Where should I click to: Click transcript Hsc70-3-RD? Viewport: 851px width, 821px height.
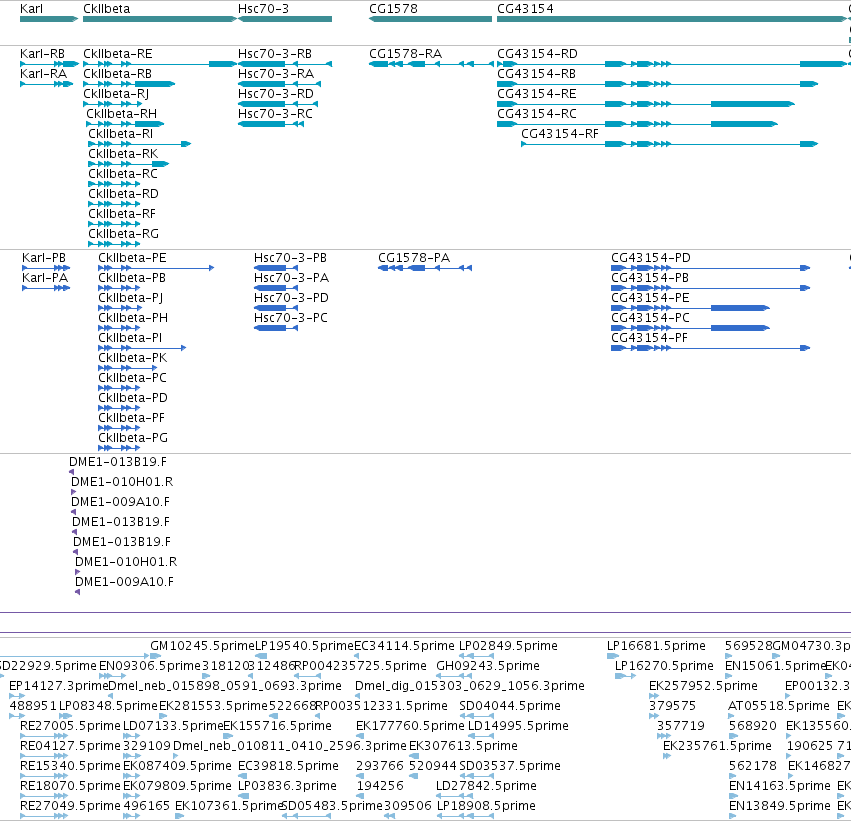point(276,94)
